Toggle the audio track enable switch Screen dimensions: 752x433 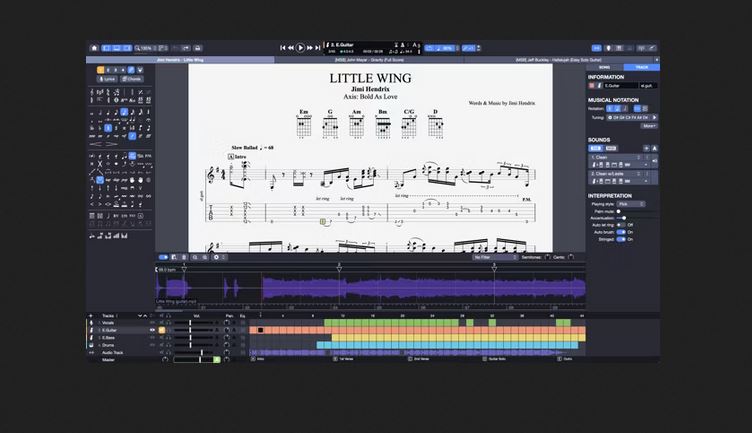pyautogui.click(x=164, y=257)
